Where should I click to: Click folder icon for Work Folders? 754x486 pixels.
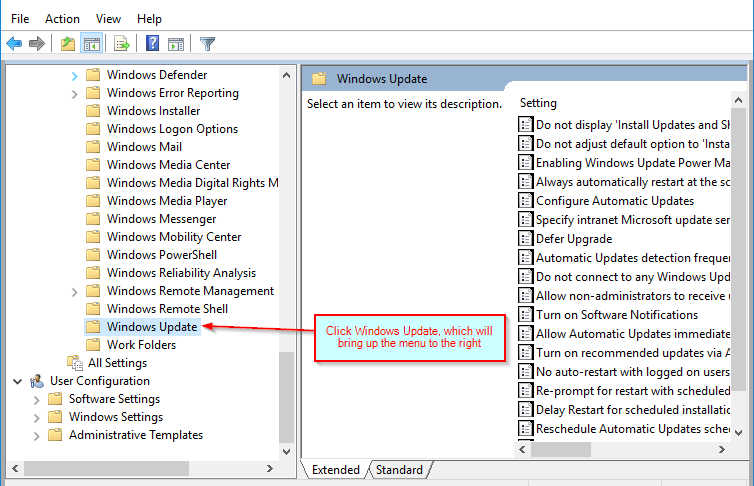click(x=93, y=345)
